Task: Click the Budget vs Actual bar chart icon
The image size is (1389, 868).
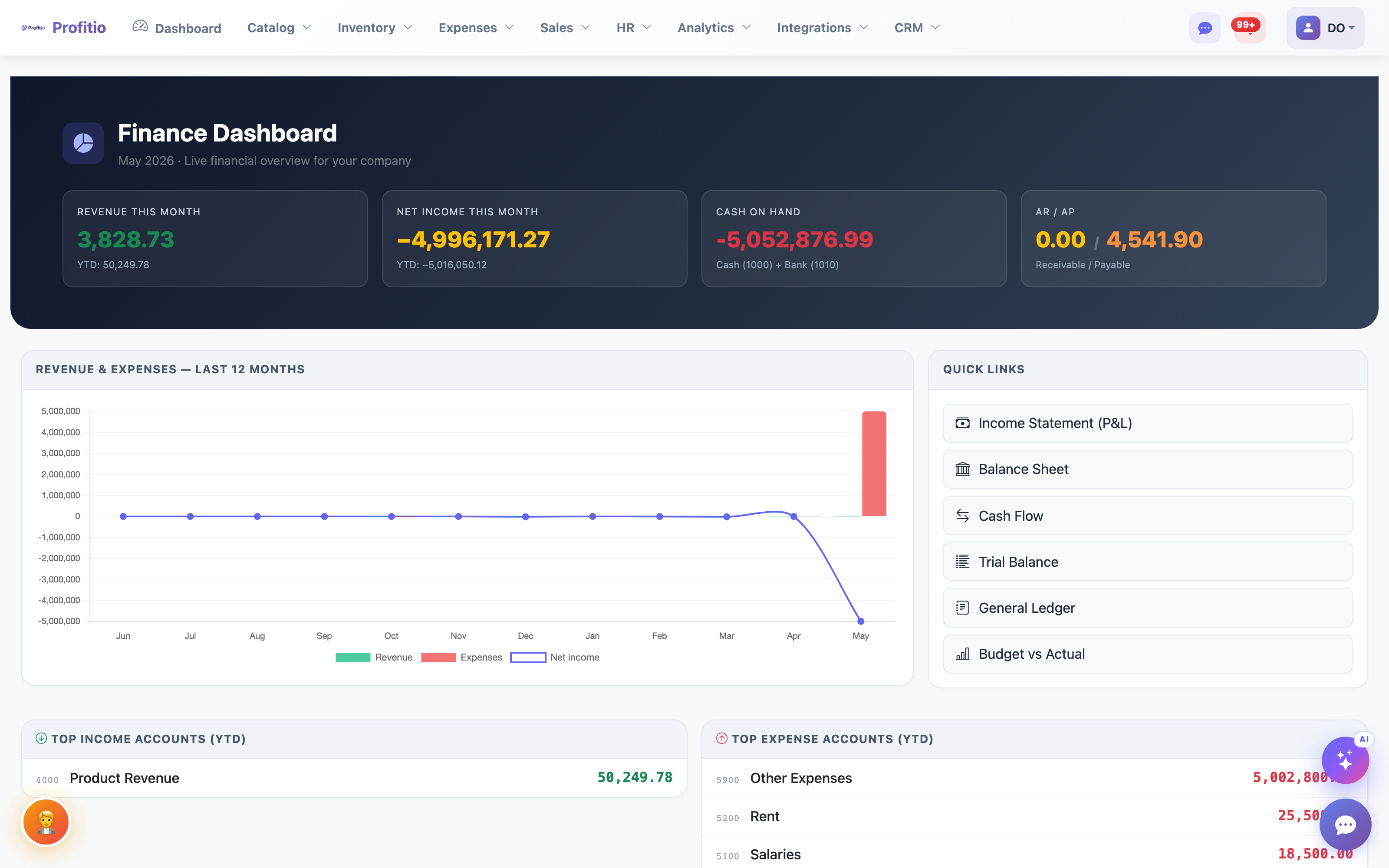Action: tap(963, 654)
